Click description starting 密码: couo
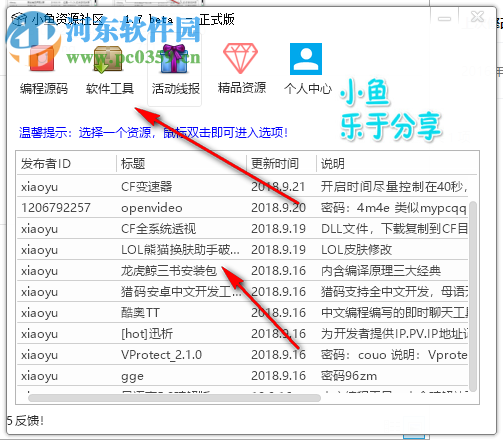Screen dimensions: 503x441 (394, 355)
